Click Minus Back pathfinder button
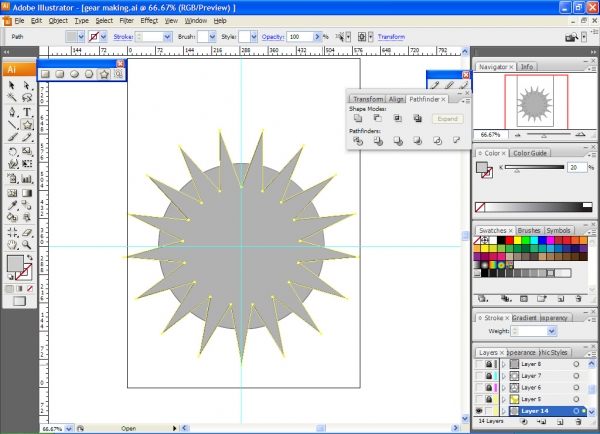Viewport: 600px width, 434px height. pyautogui.click(x=457, y=140)
